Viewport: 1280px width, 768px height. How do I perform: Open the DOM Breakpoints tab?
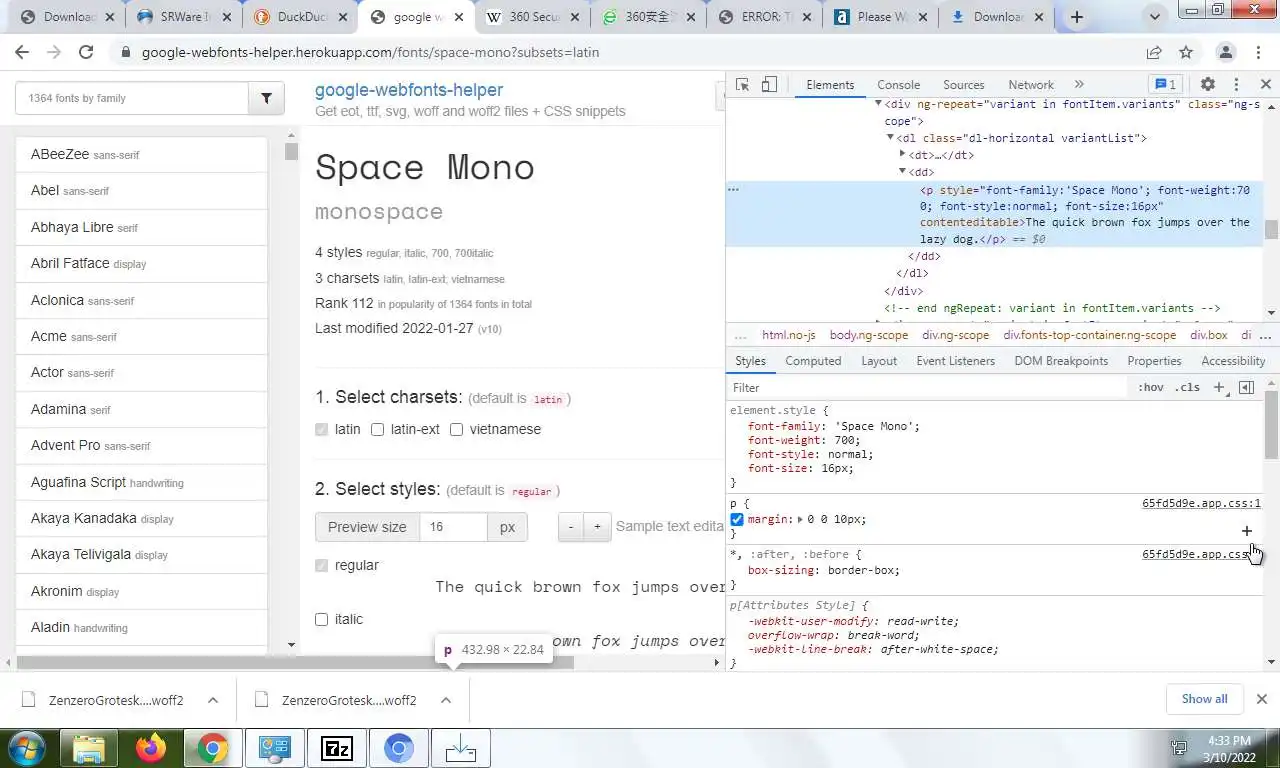[x=1061, y=361]
